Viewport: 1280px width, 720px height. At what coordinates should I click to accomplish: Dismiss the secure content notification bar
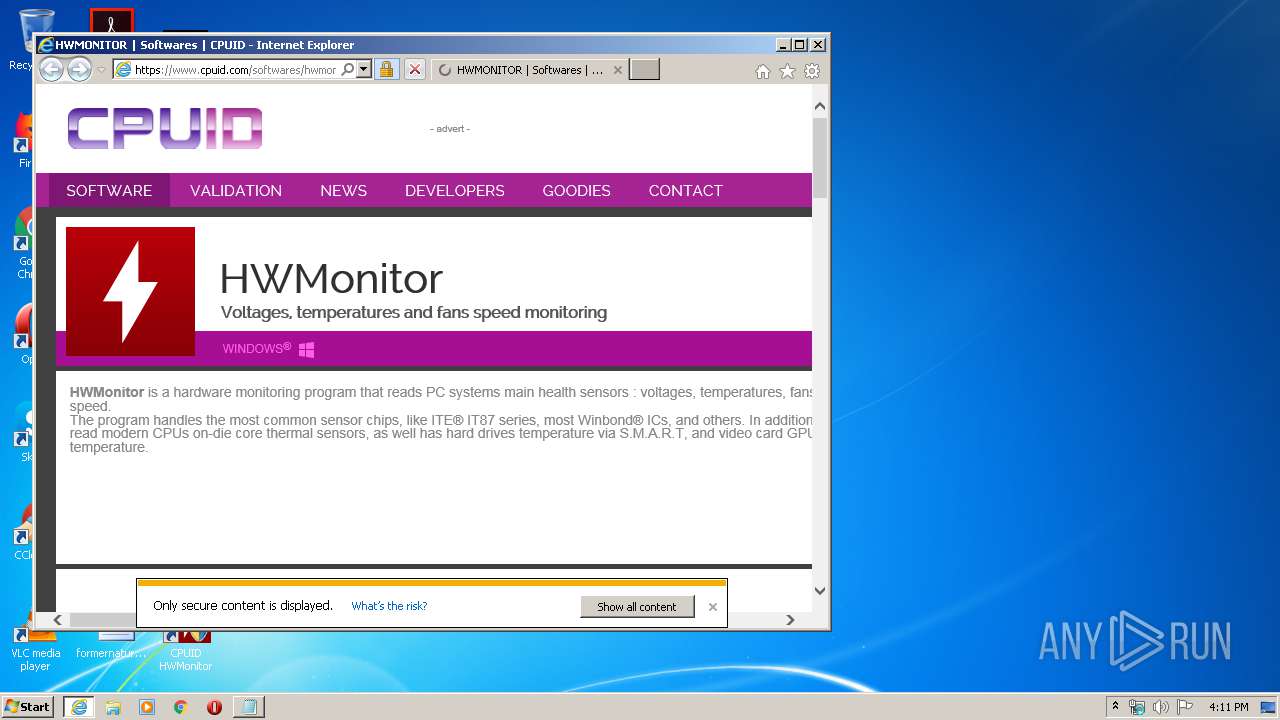coord(713,607)
